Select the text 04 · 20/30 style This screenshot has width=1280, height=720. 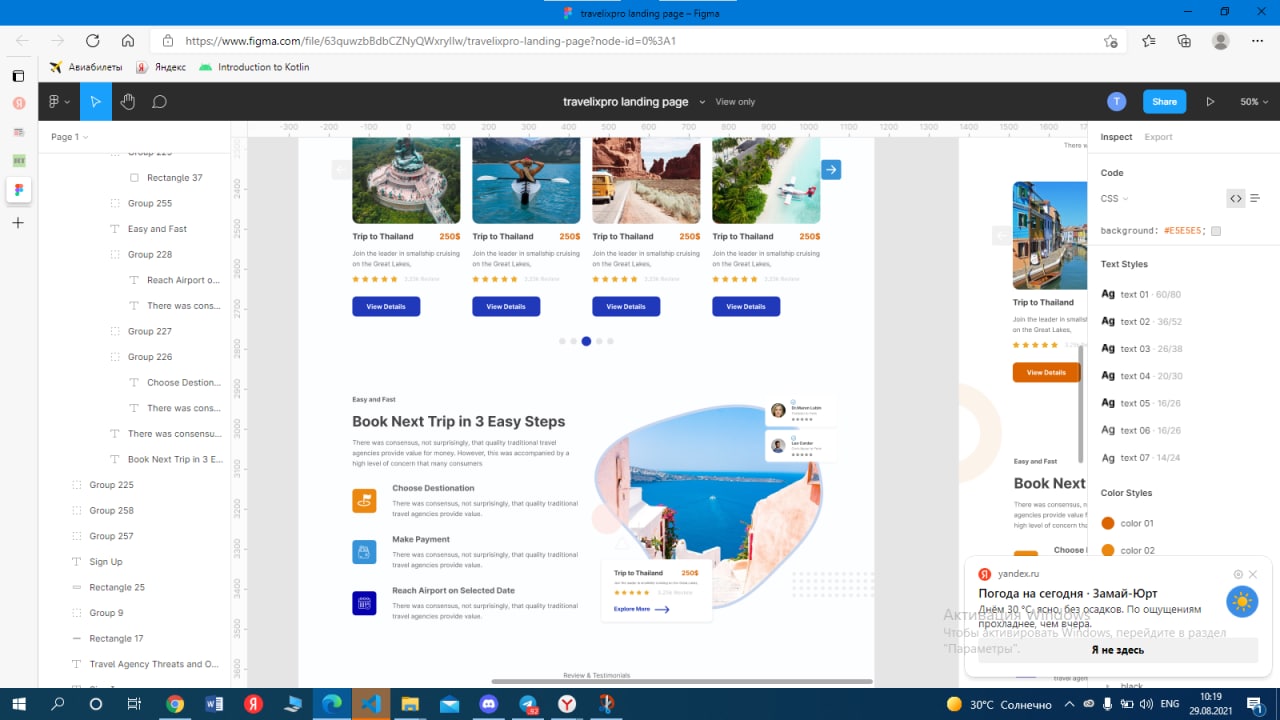[1141, 376]
